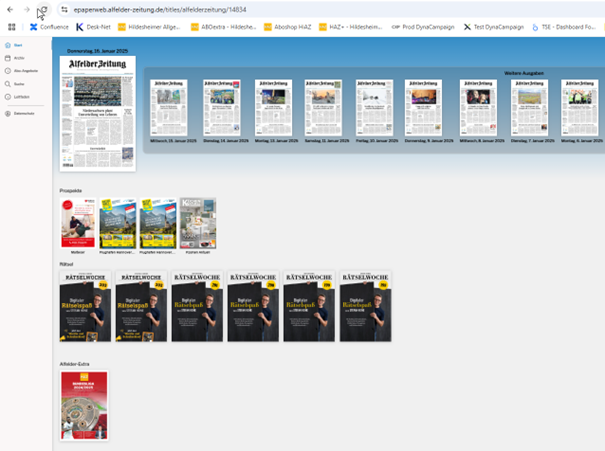The image size is (605, 451).
Task: Open the red Alfelder-Extra supplement cover
Action: (84, 405)
